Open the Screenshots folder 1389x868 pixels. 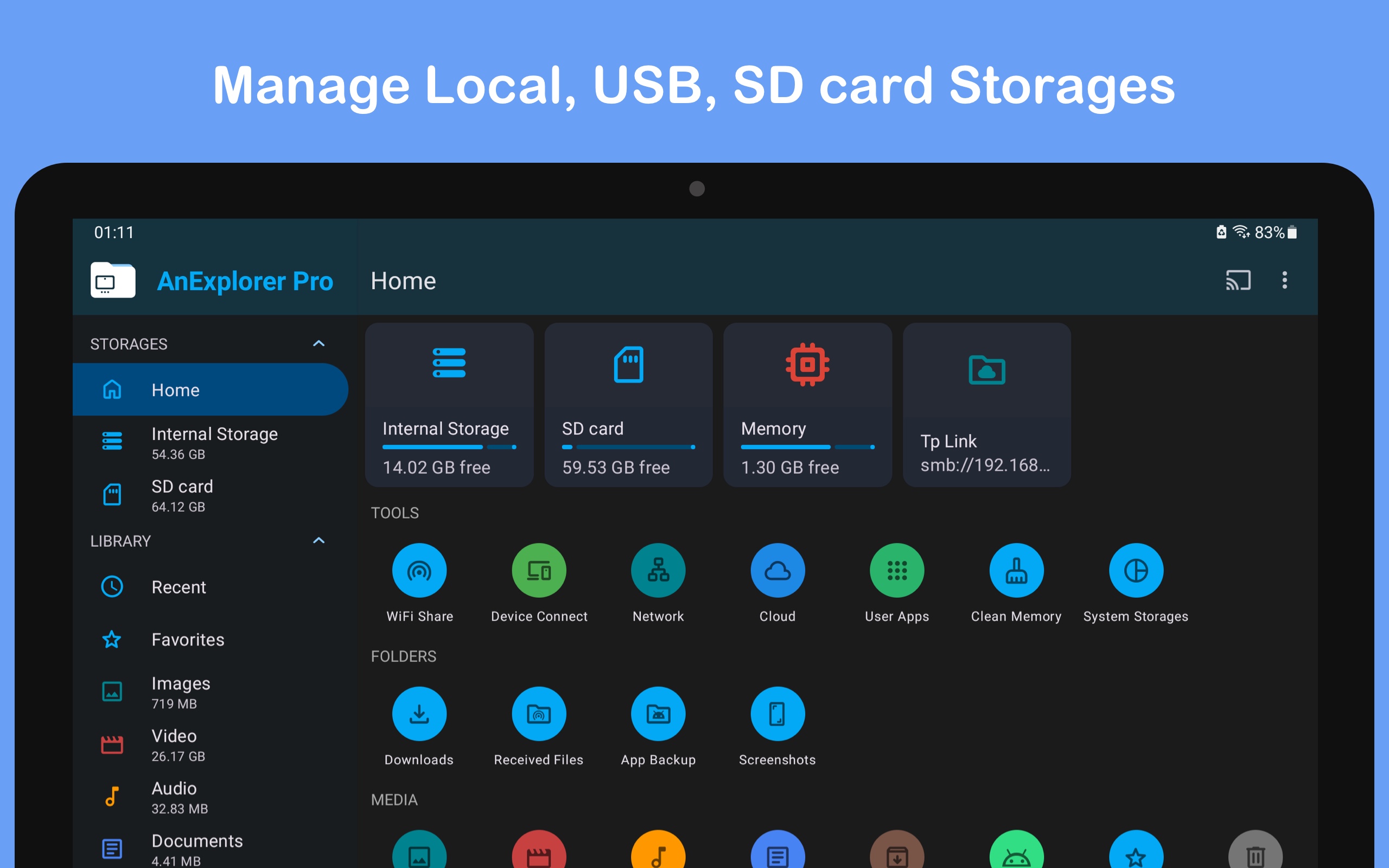click(777, 713)
